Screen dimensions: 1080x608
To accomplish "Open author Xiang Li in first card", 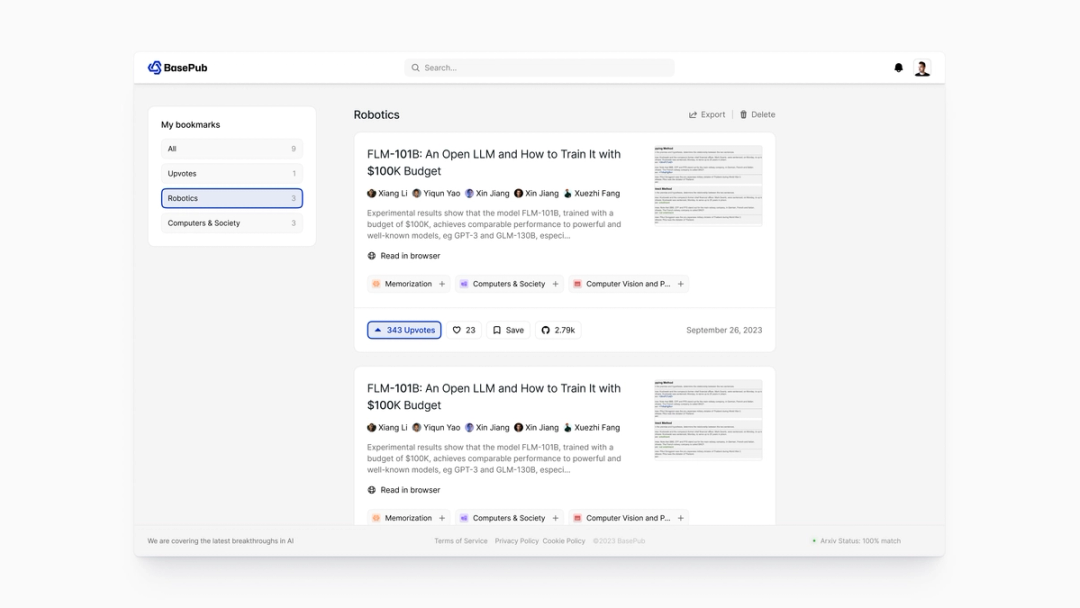I will (387, 193).
